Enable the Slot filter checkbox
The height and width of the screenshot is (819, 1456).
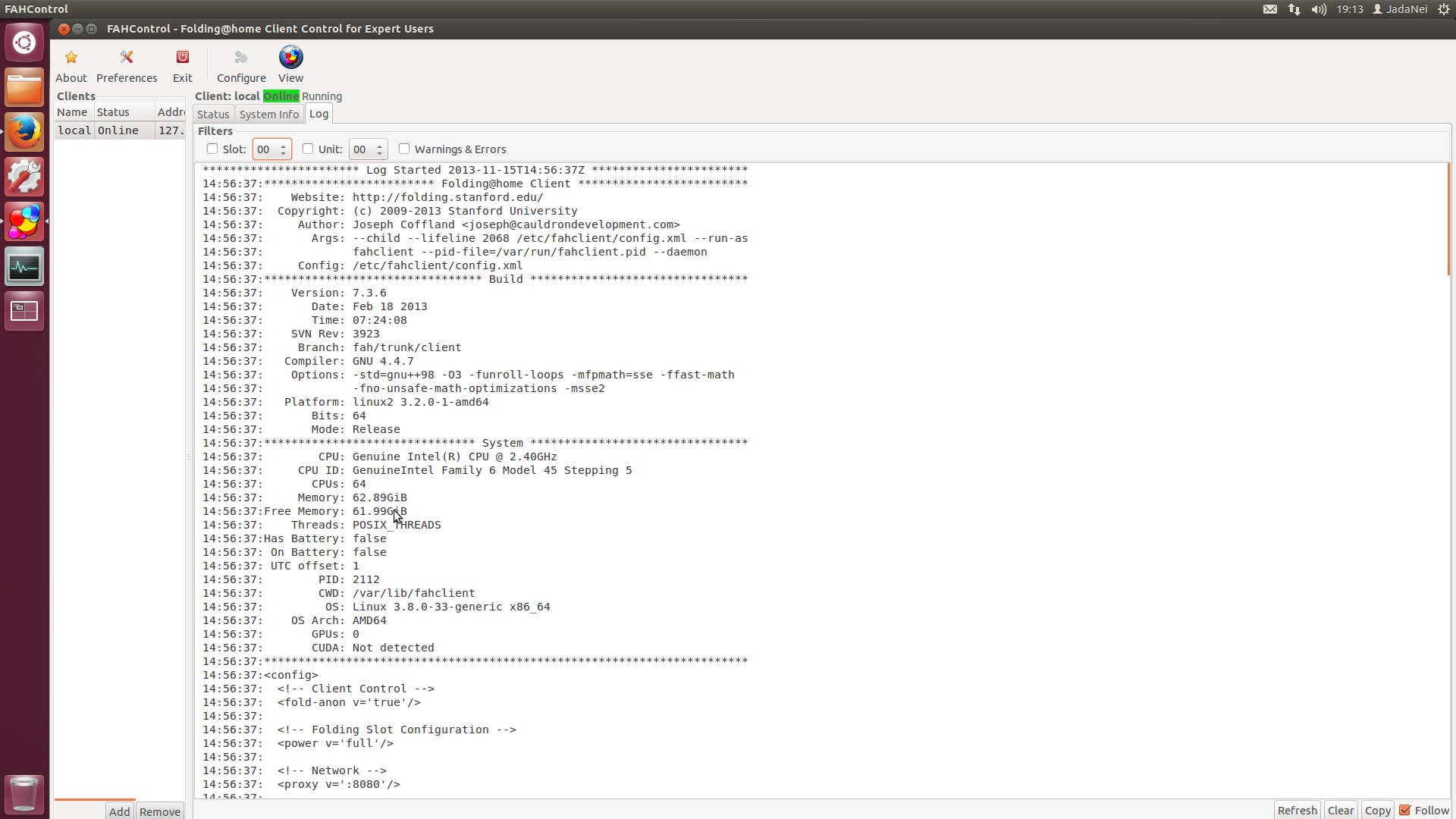212,149
